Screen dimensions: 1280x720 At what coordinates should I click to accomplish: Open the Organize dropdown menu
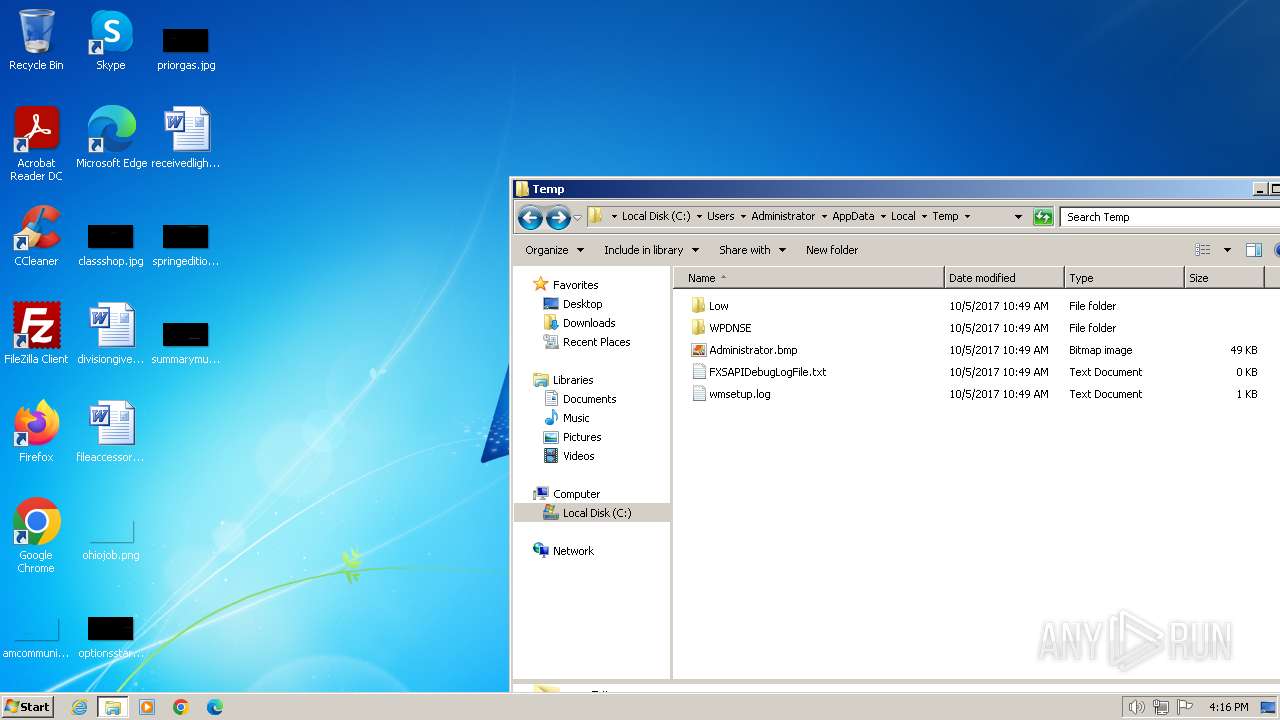554,250
